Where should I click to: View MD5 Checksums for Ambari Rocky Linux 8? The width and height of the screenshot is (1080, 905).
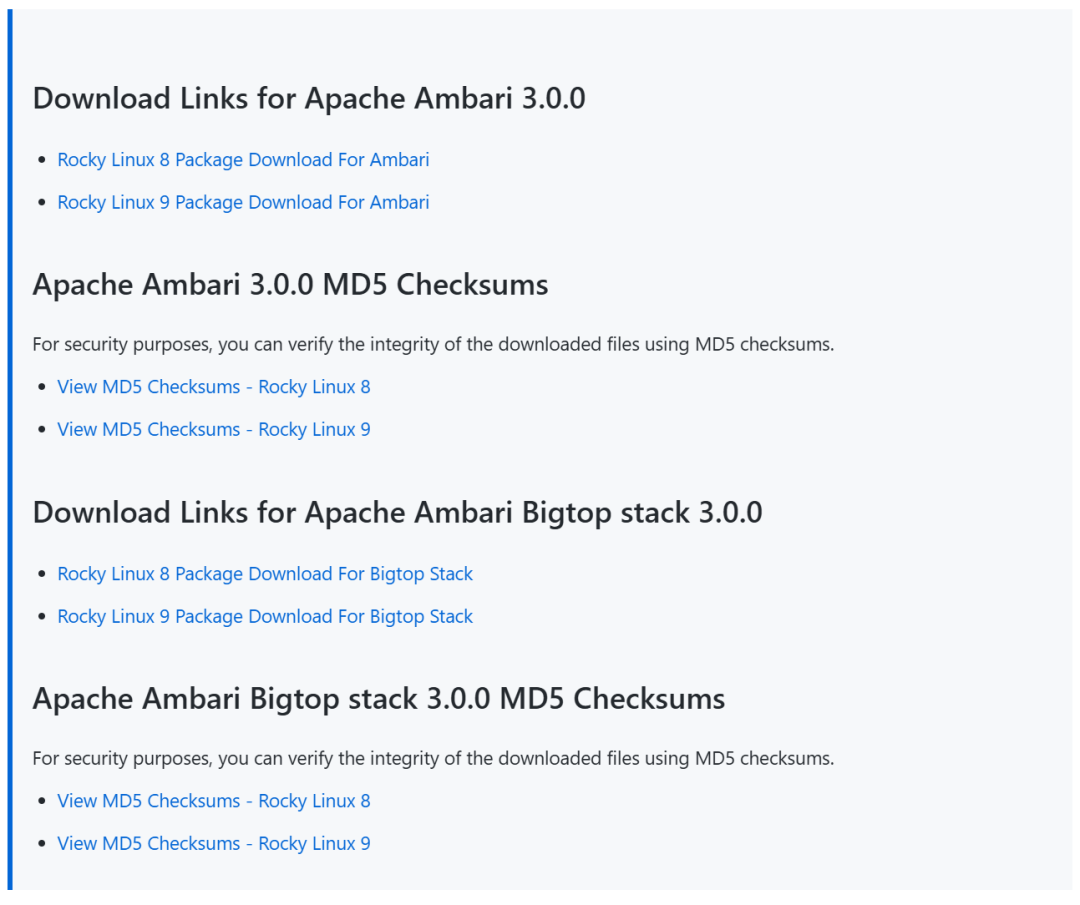213,386
